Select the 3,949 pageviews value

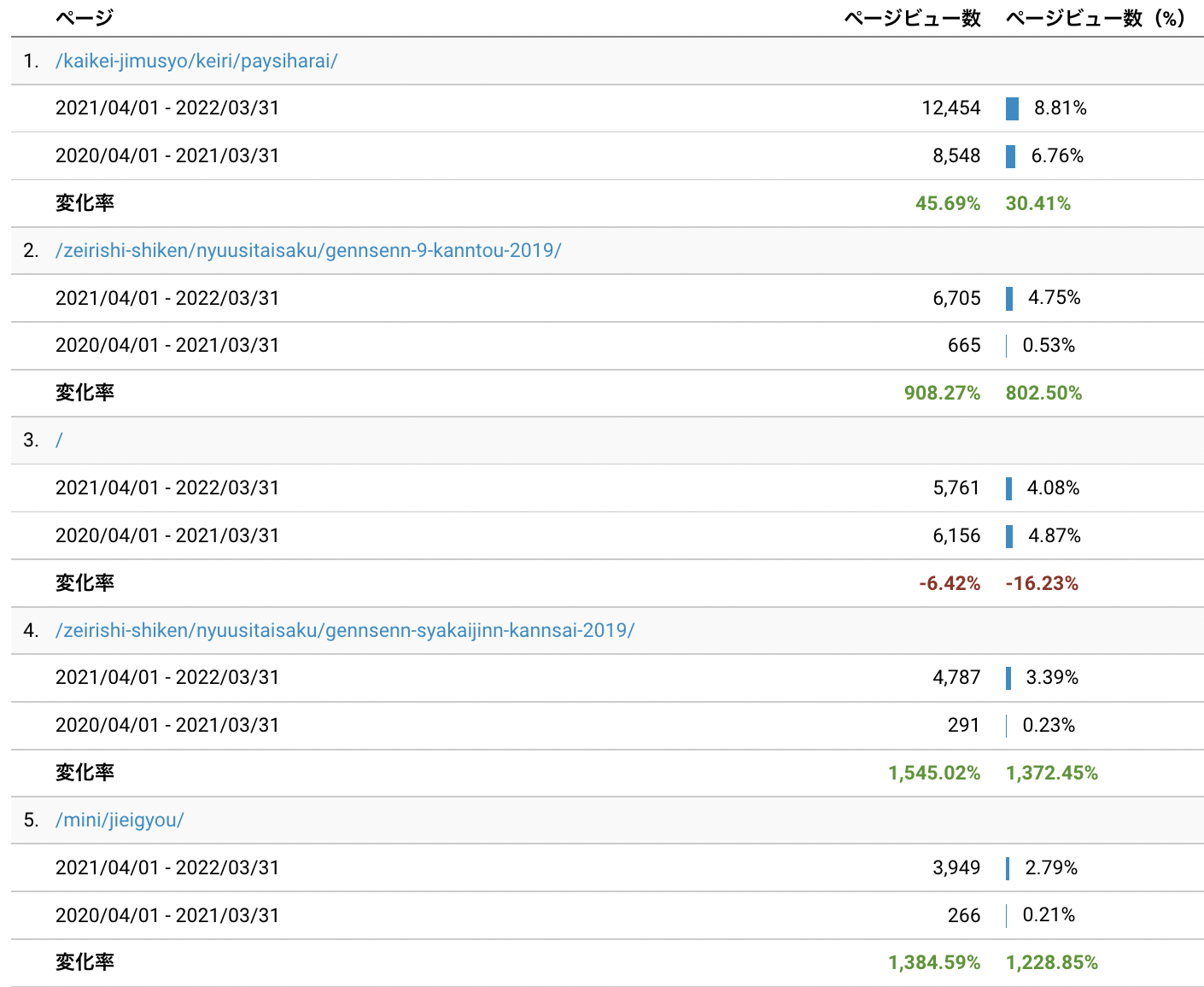956,868
